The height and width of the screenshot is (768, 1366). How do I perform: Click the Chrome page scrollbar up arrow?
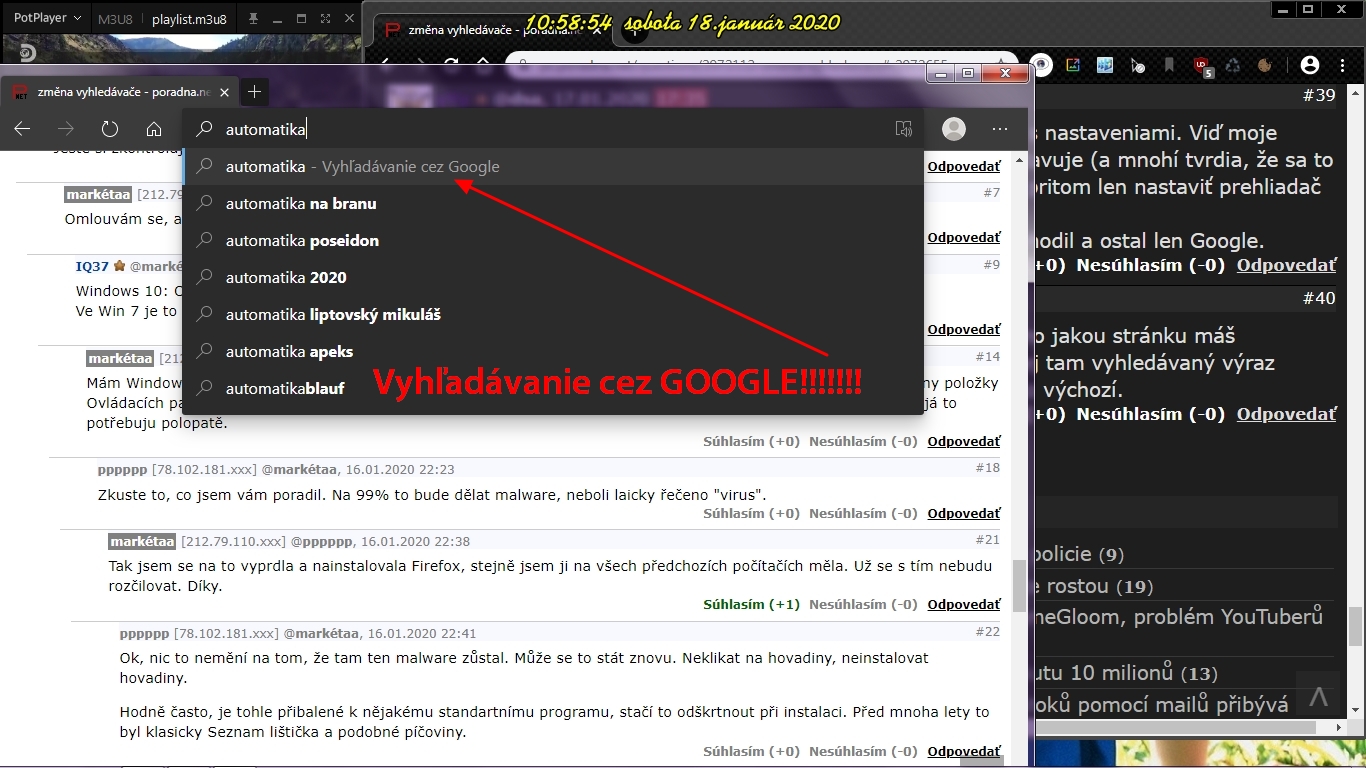tap(1356, 92)
